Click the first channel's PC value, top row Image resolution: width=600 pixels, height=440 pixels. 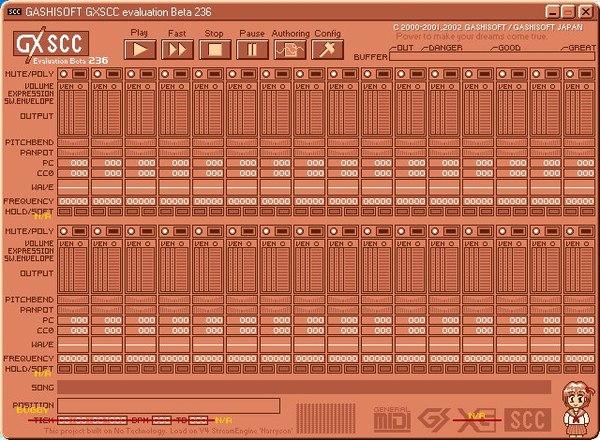[79, 163]
